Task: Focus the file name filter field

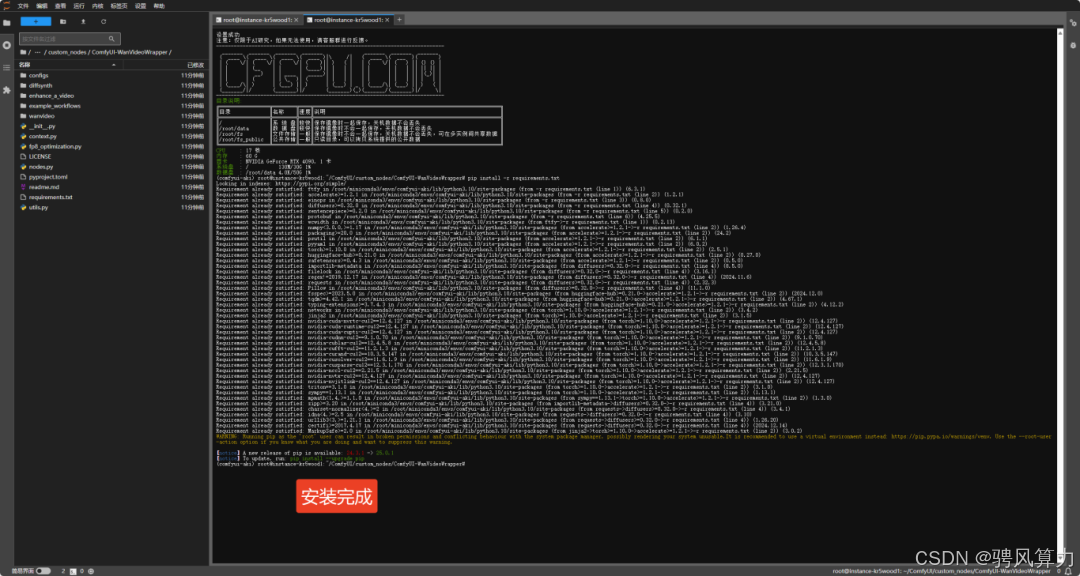Action: pyautogui.click(x=70, y=39)
